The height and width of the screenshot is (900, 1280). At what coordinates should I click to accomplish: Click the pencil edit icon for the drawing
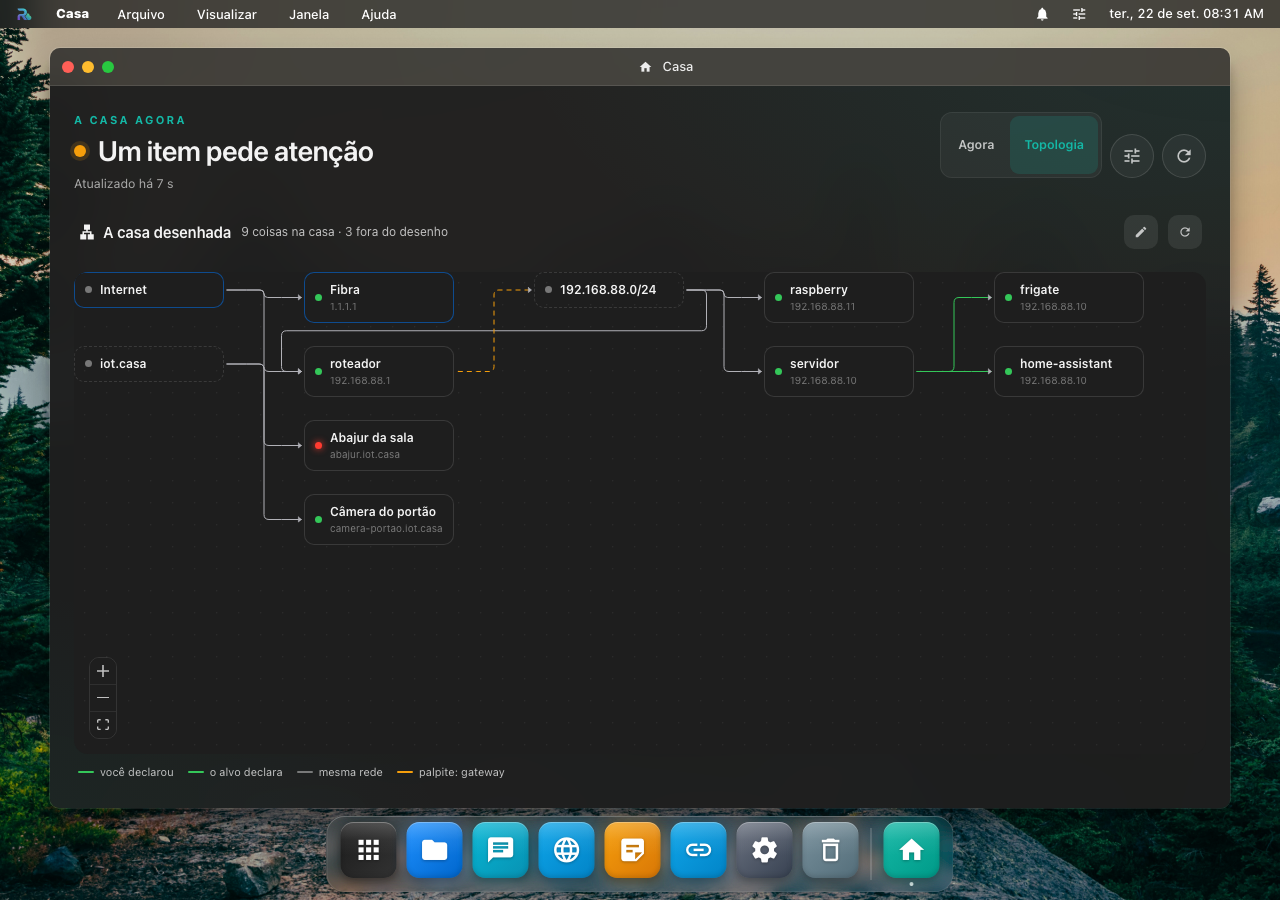pyautogui.click(x=1141, y=232)
